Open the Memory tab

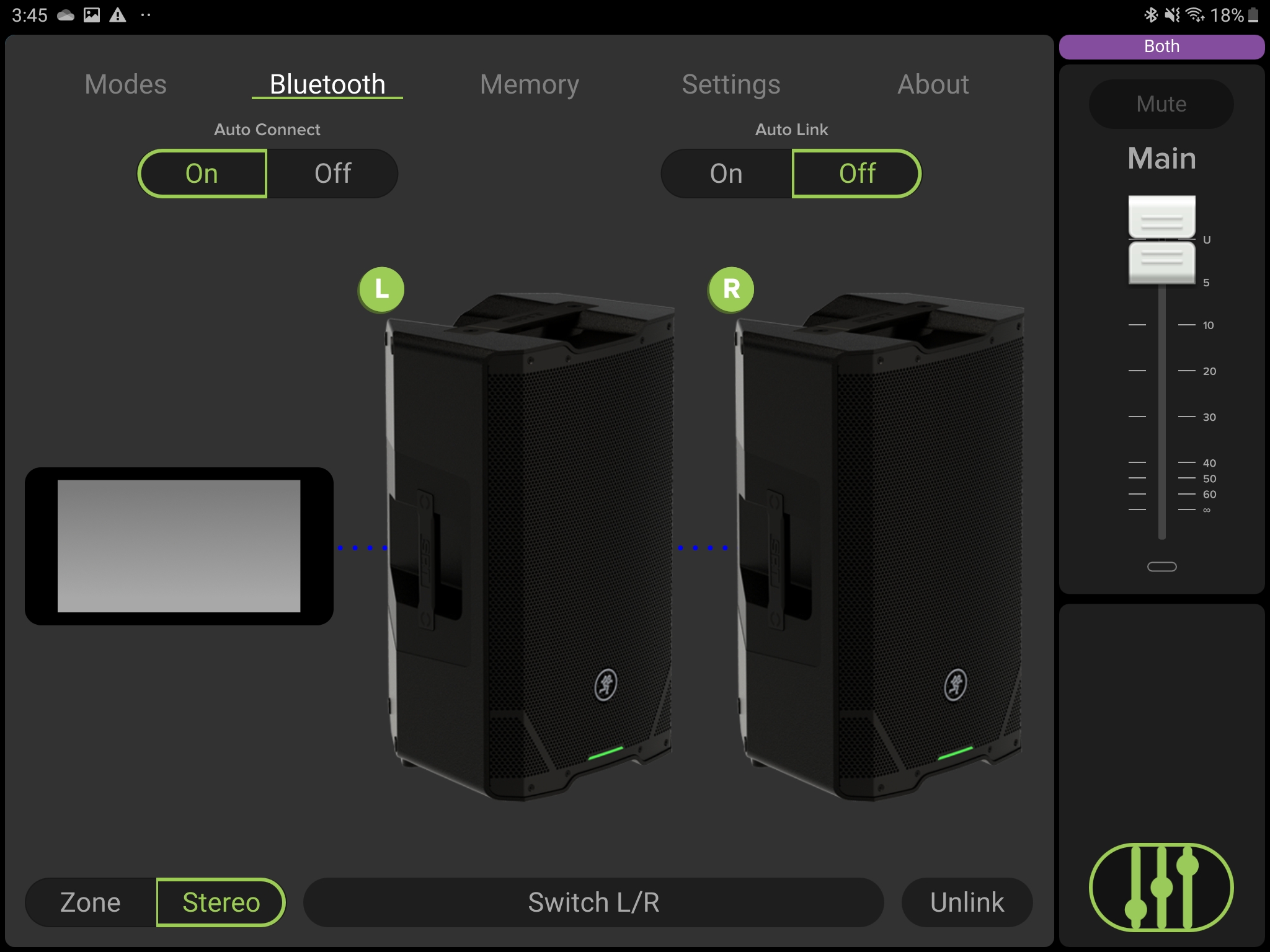[x=530, y=84]
